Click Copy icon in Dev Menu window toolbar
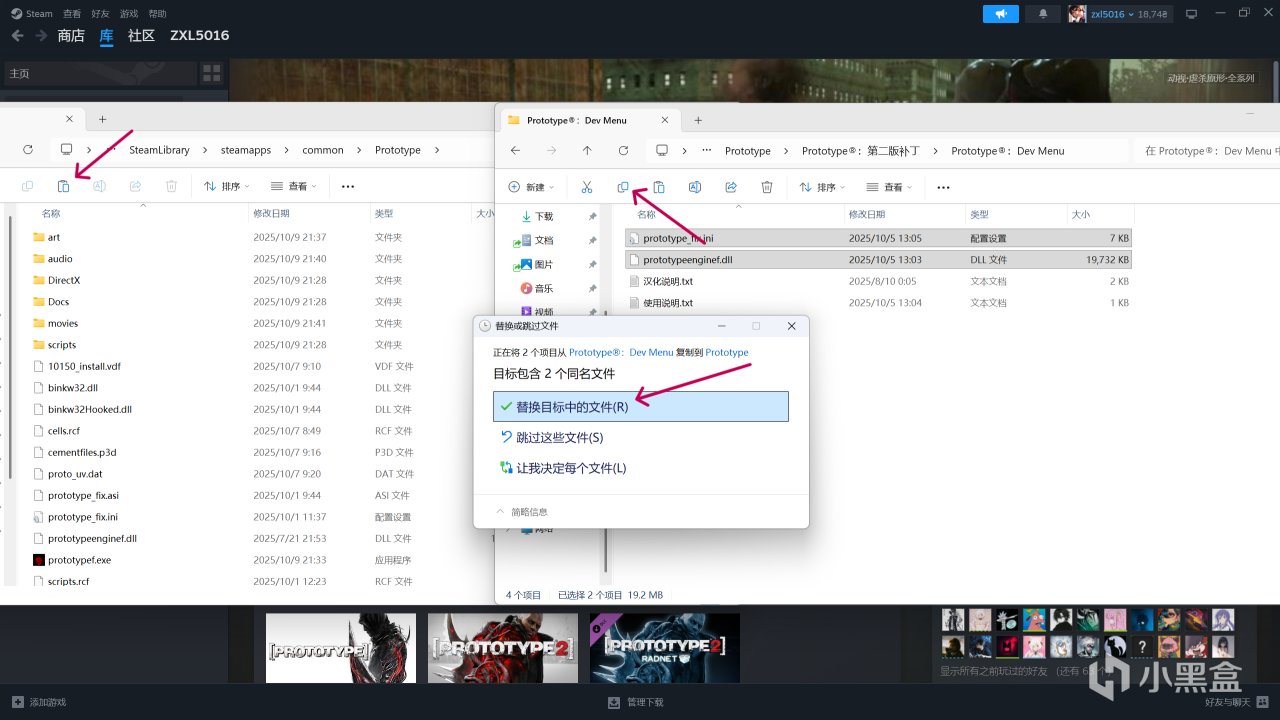Image resolution: width=1280 pixels, height=720 pixels. coord(623,187)
